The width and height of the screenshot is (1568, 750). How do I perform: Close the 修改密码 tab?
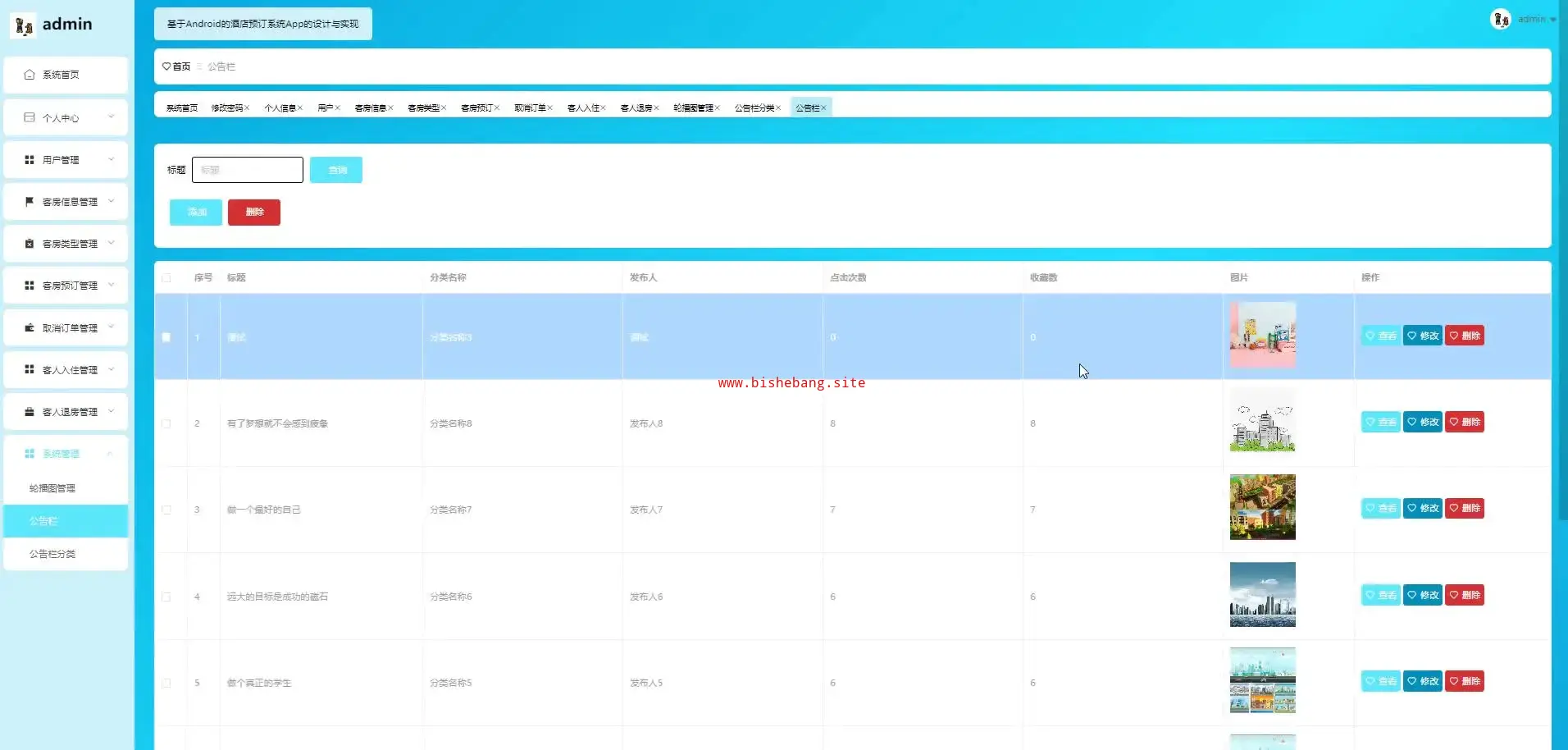[x=247, y=108]
